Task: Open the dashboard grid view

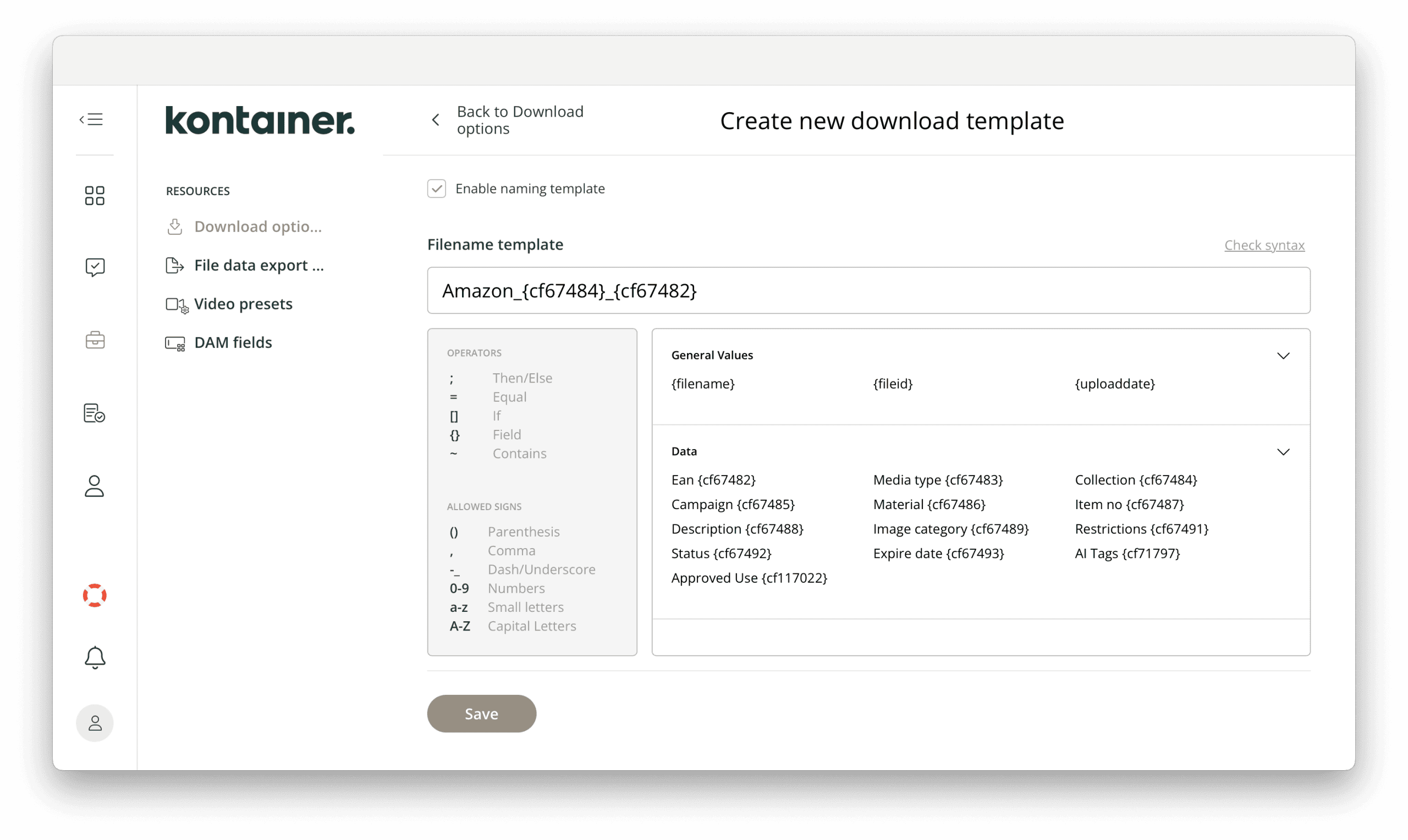Action: [x=95, y=195]
